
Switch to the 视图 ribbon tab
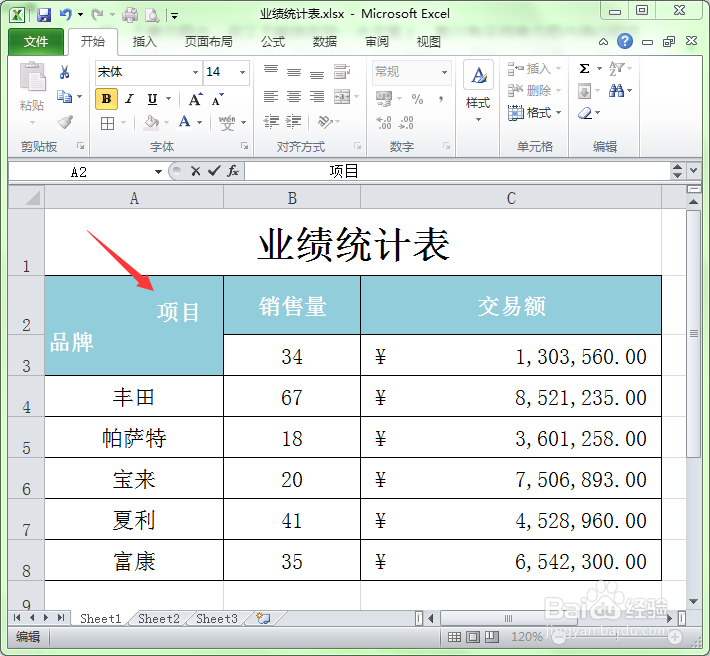tap(429, 42)
